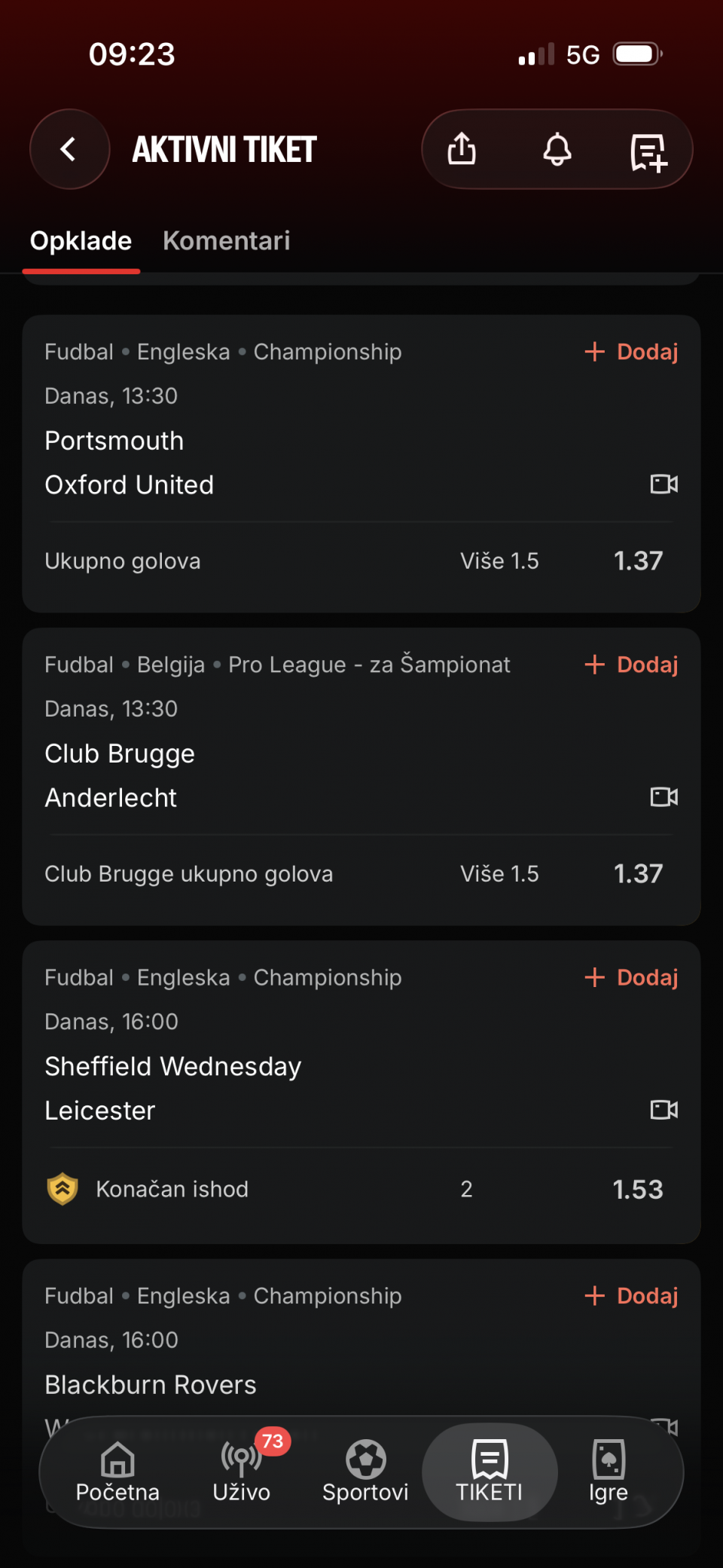Open the Igre games section

(x=608, y=1472)
